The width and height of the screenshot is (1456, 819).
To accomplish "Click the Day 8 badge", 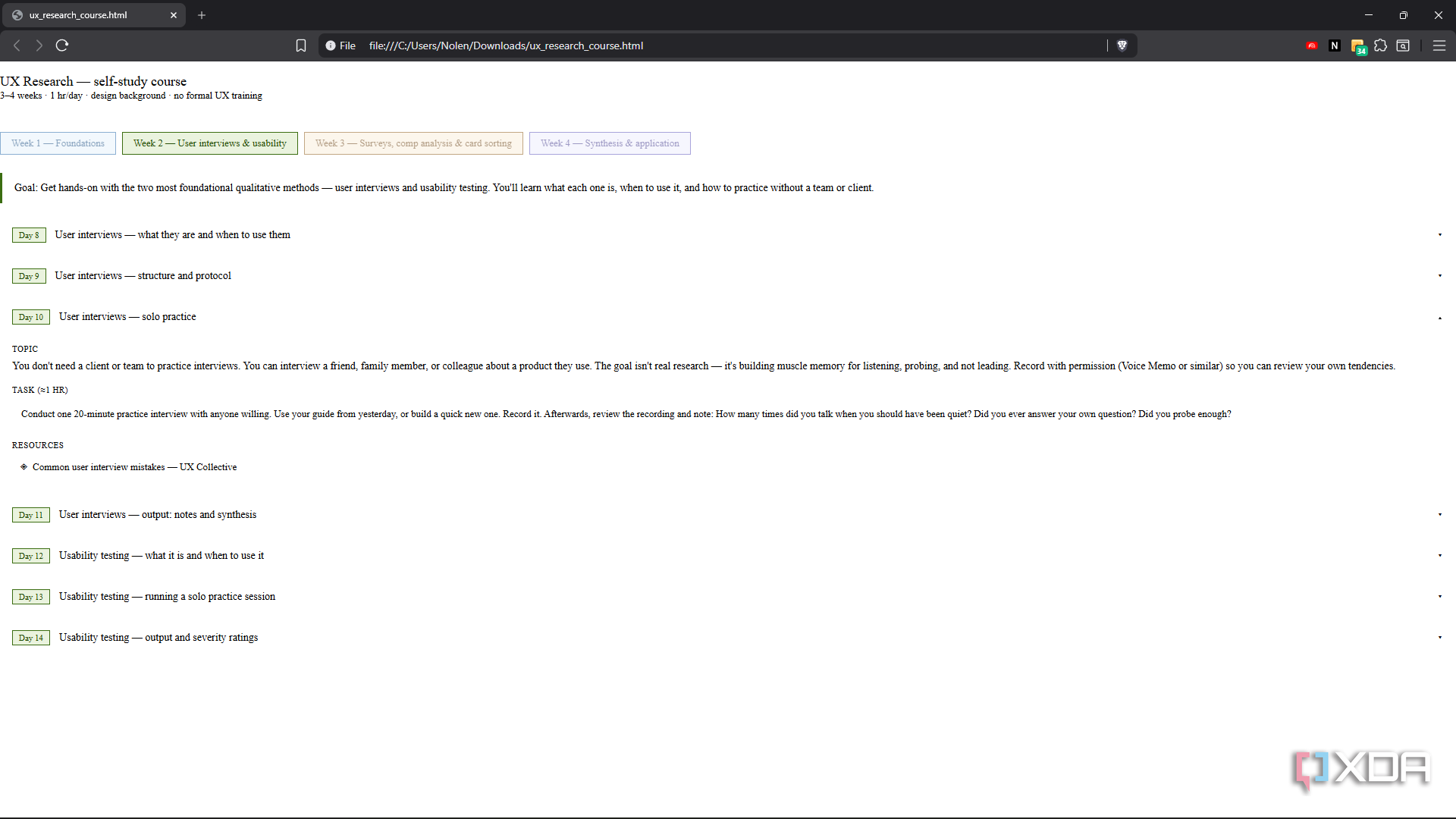I will click(x=29, y=235).
